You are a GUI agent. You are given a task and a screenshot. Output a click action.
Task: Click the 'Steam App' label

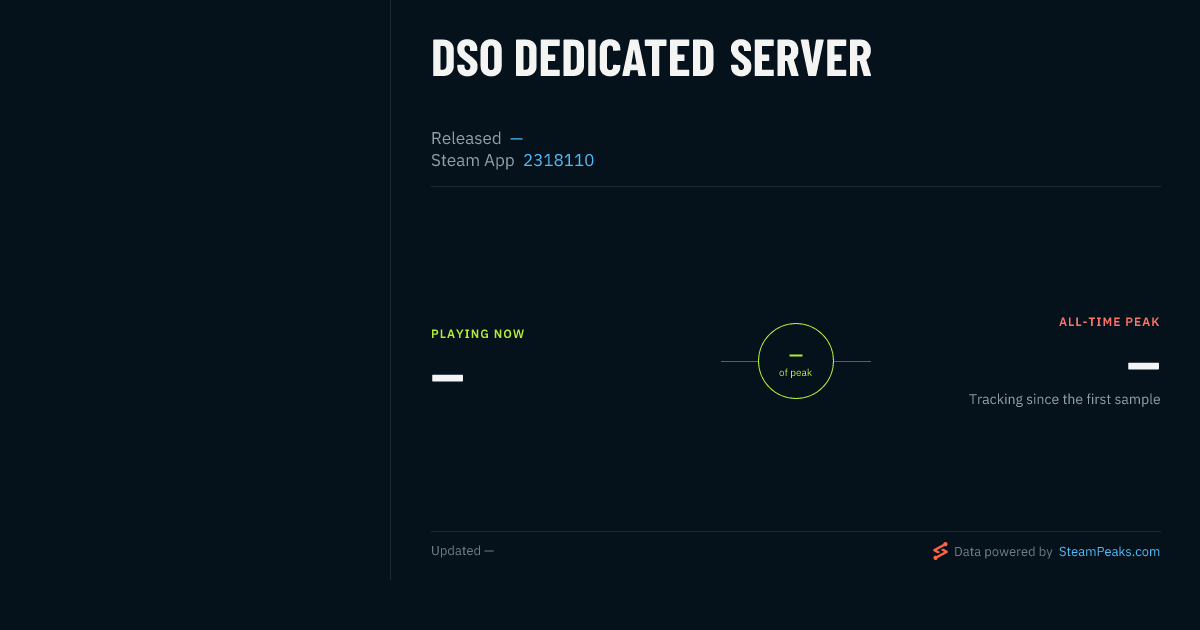pyautogui.click(x=473, y=160)
